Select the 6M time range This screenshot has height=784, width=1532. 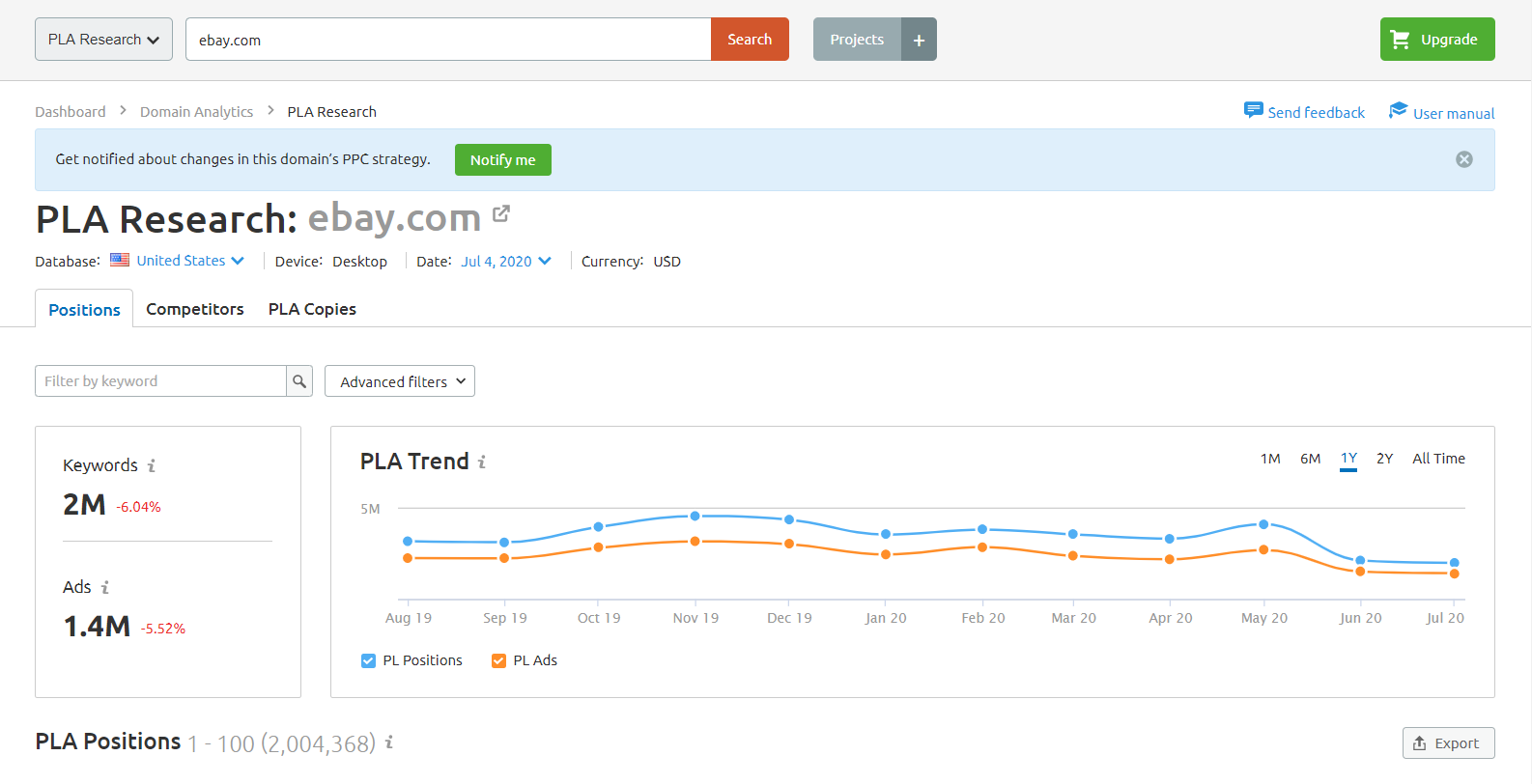[x=1310, y=459]
